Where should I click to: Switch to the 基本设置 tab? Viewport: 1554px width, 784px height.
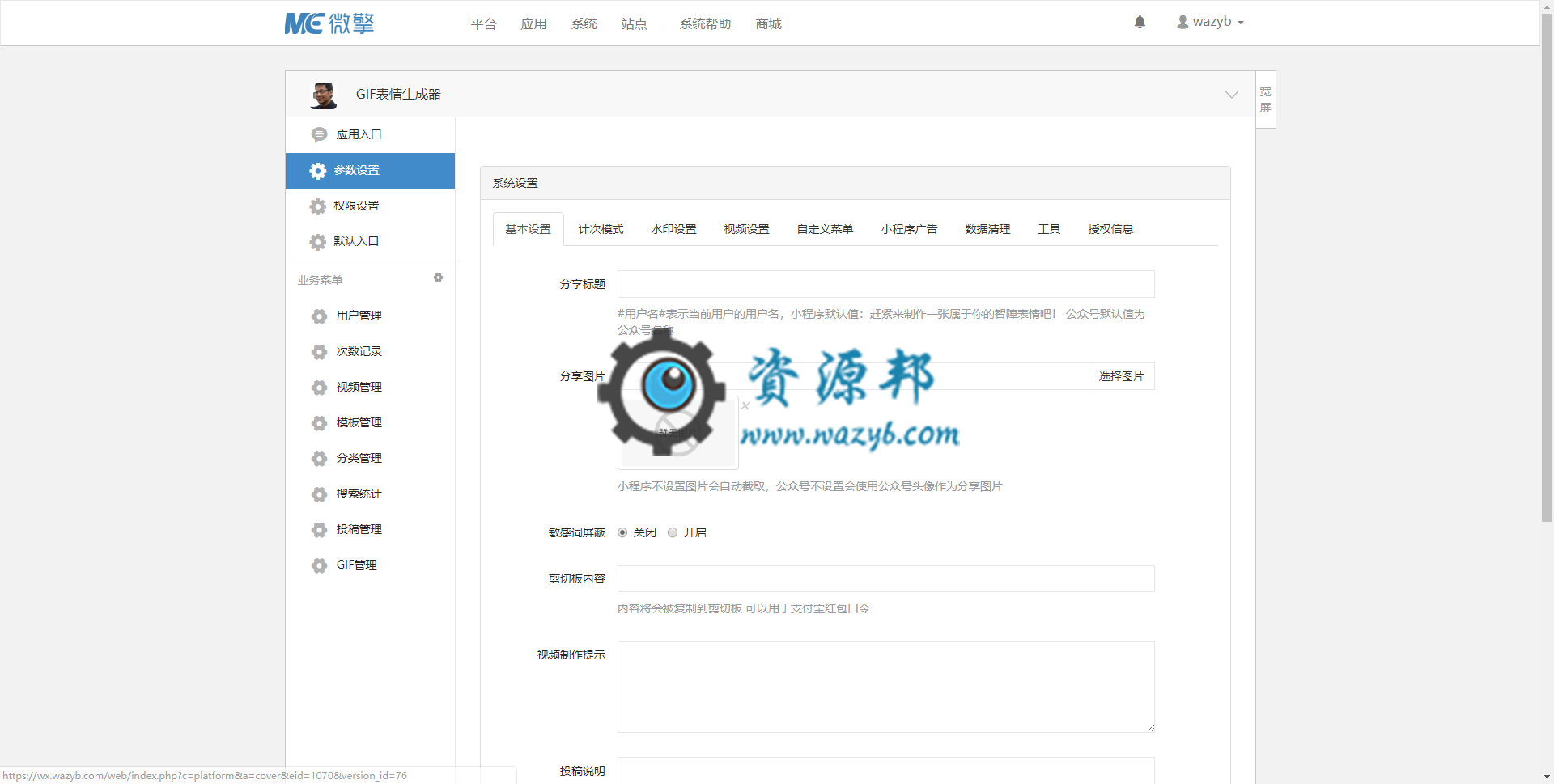[528, 229]
